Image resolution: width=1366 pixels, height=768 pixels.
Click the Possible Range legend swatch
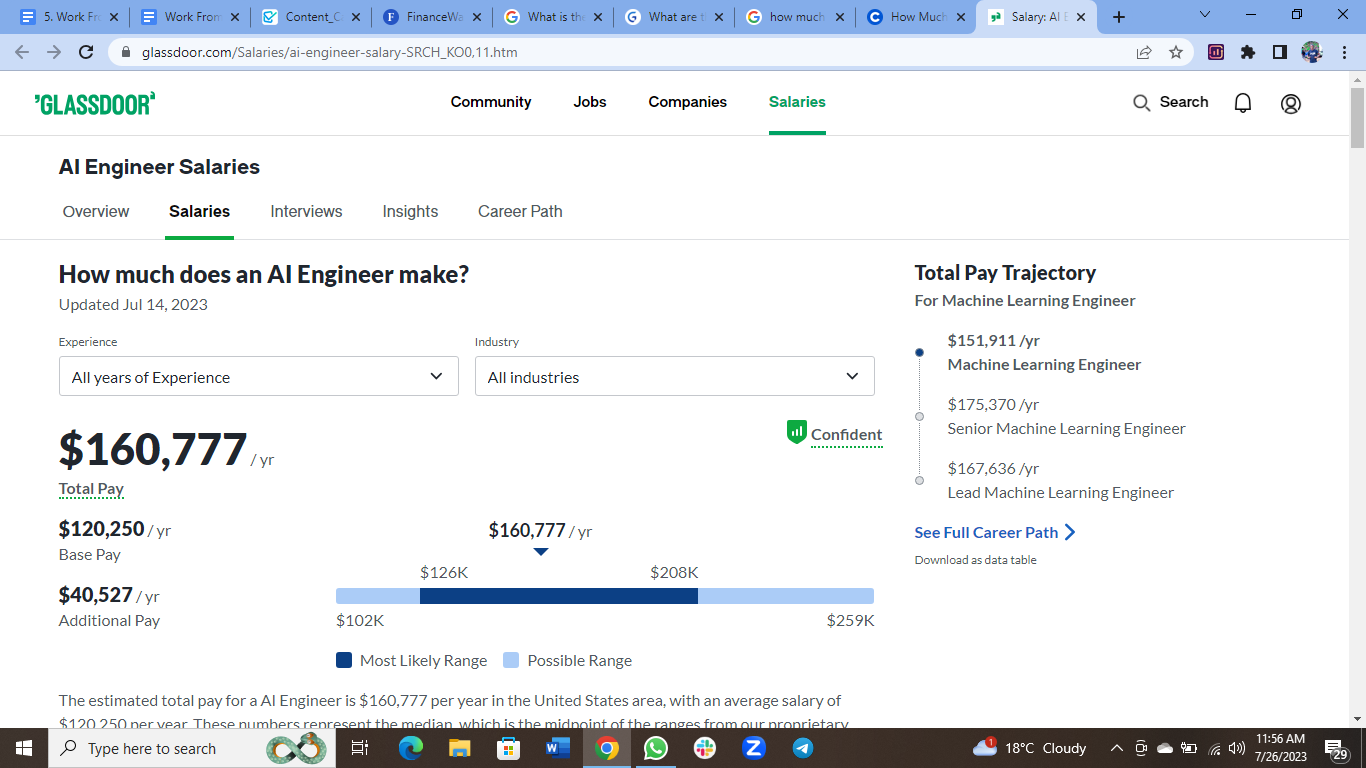(x=511, y=660)
